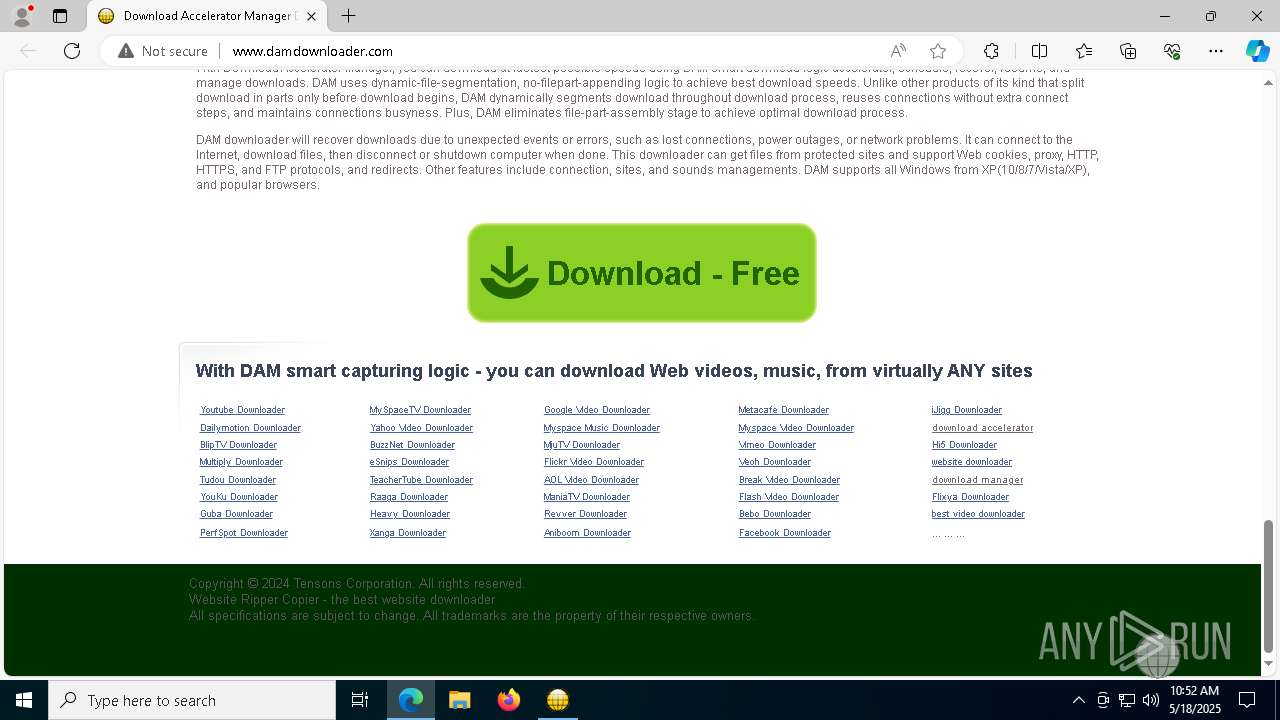Open File Explorer from the taskbar
Screen dimensions: 1280x720
point(460,700)
